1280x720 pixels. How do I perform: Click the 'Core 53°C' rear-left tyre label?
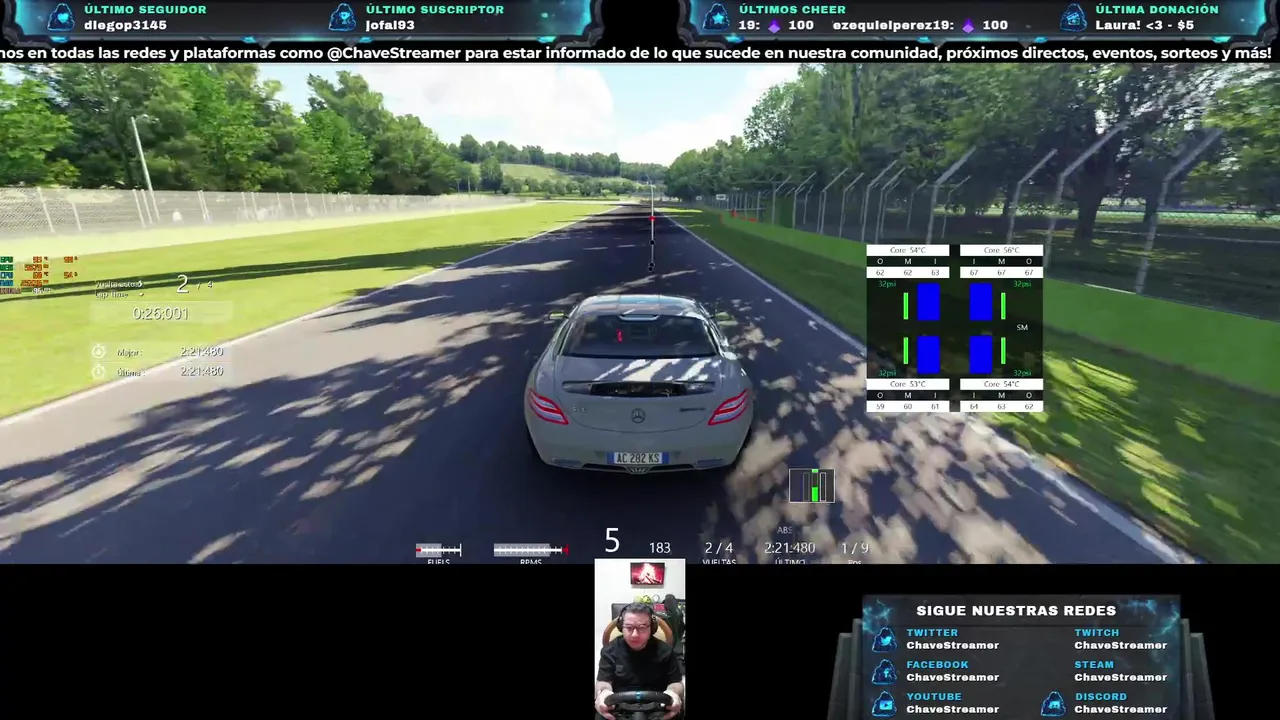click(x=908, y=384)
